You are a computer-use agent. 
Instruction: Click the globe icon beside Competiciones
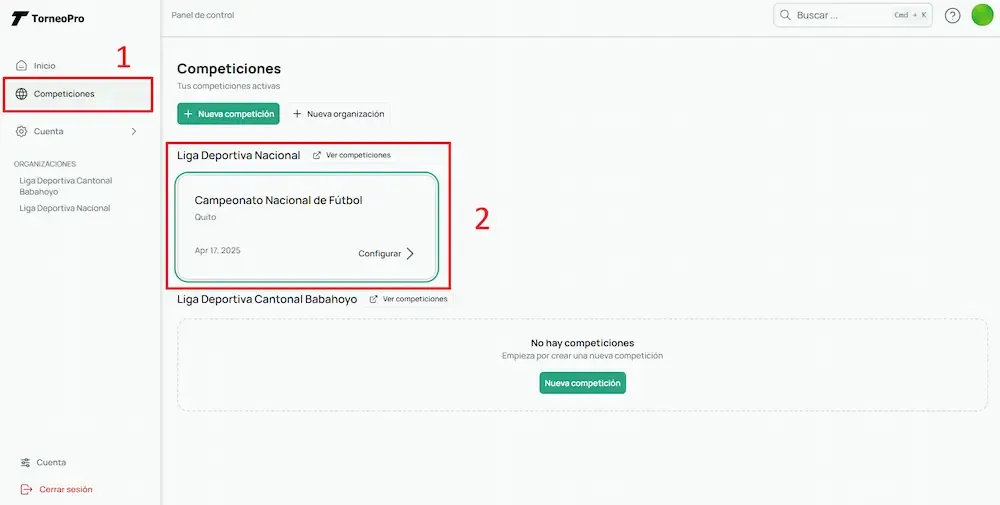22,94
